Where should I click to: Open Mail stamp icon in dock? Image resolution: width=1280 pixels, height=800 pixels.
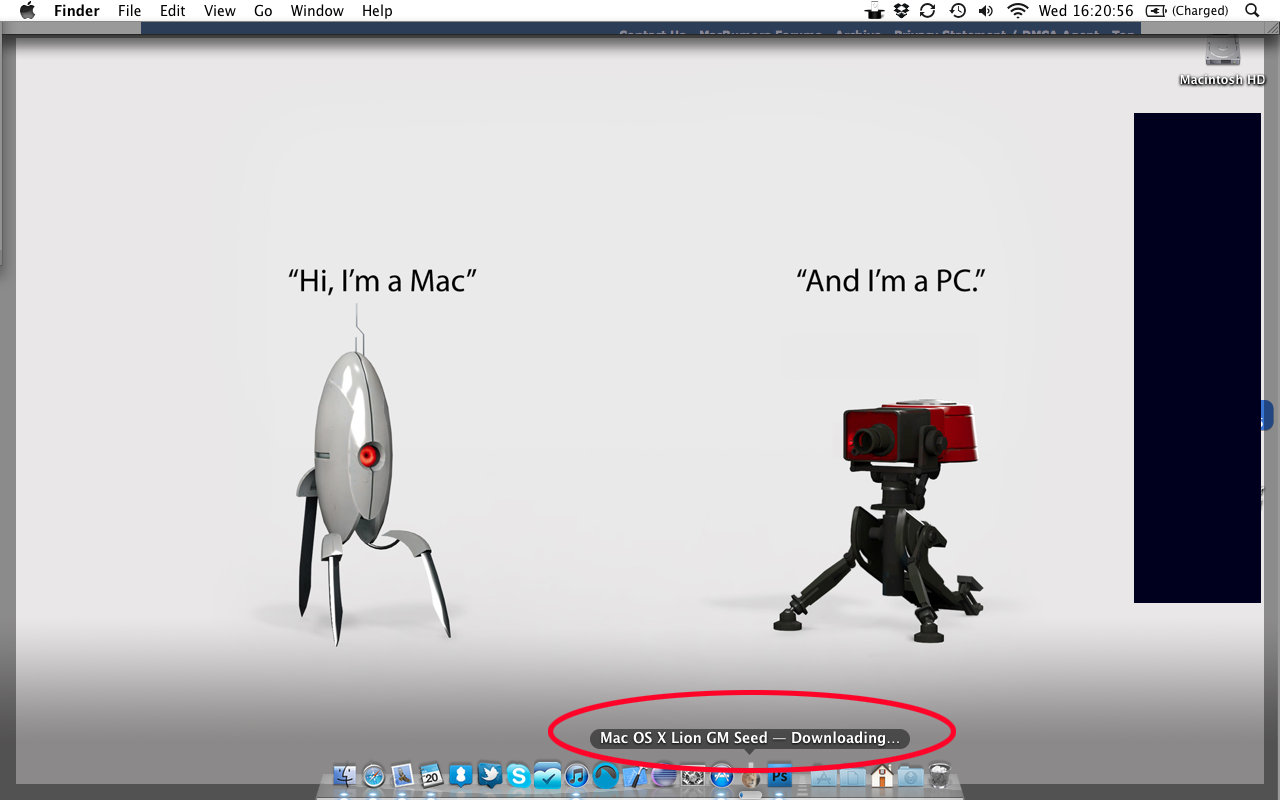[402, 775]
